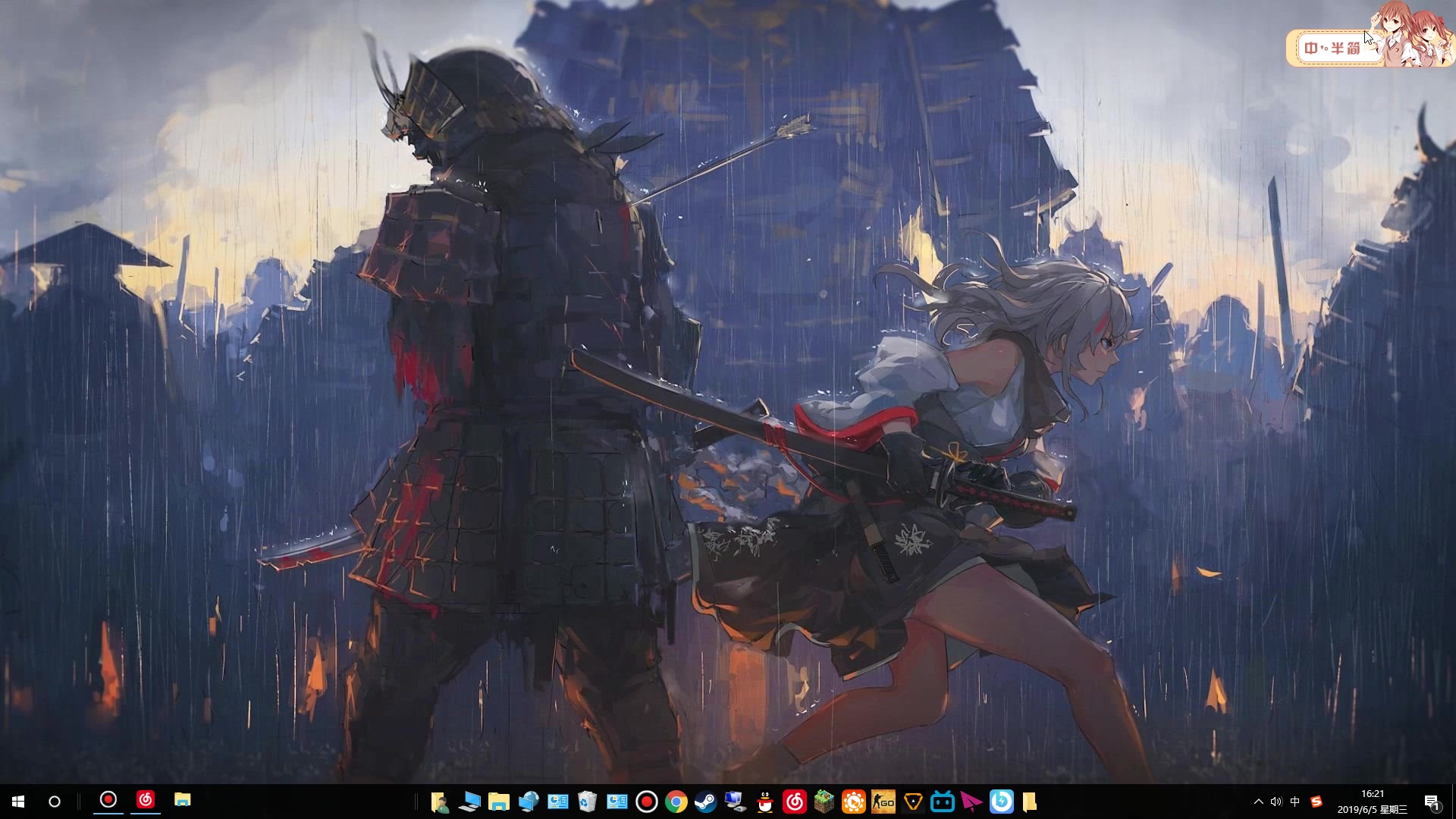Screen dimensions: 1456x819
Task: Open the user folder shortcut with person
Action: point(440,802)
